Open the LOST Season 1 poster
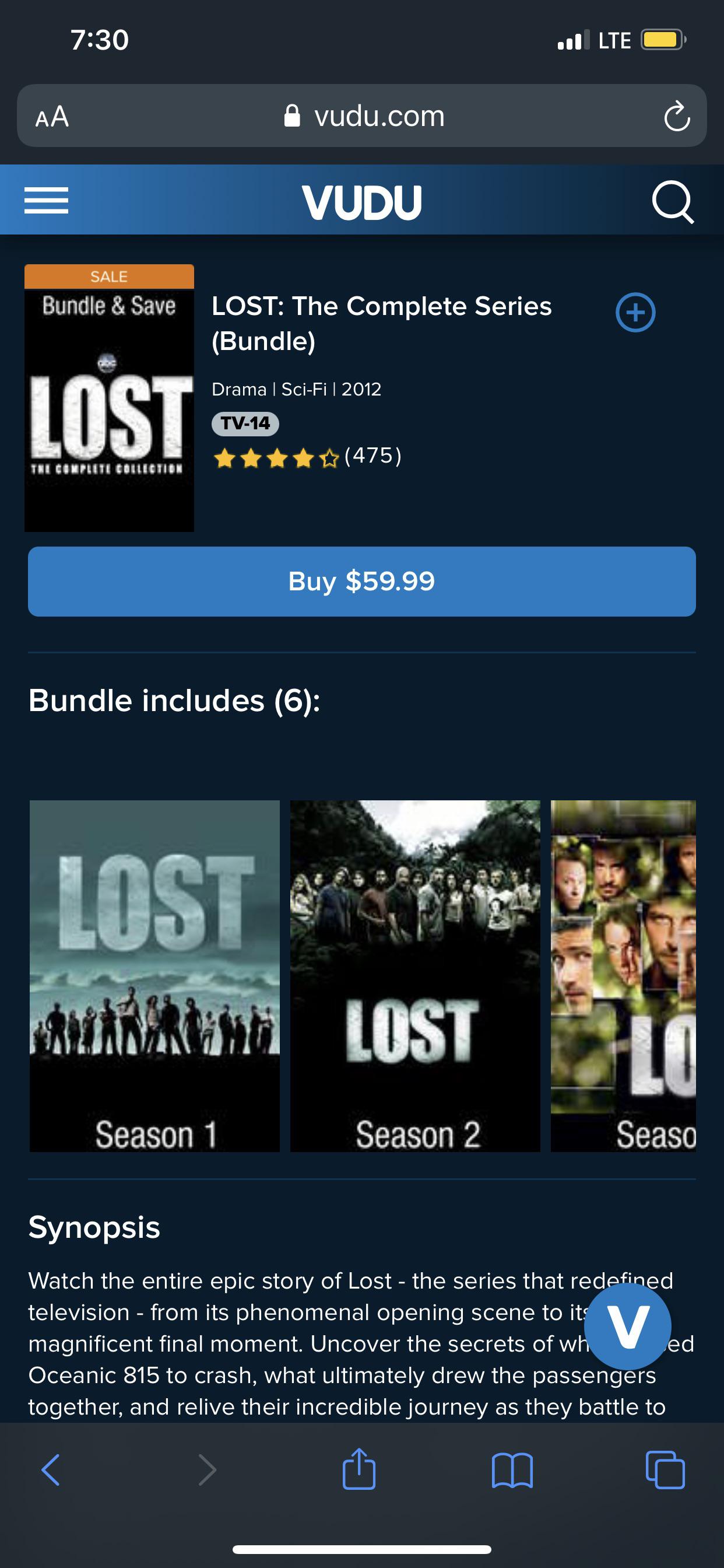 click(x=154, y=976)
